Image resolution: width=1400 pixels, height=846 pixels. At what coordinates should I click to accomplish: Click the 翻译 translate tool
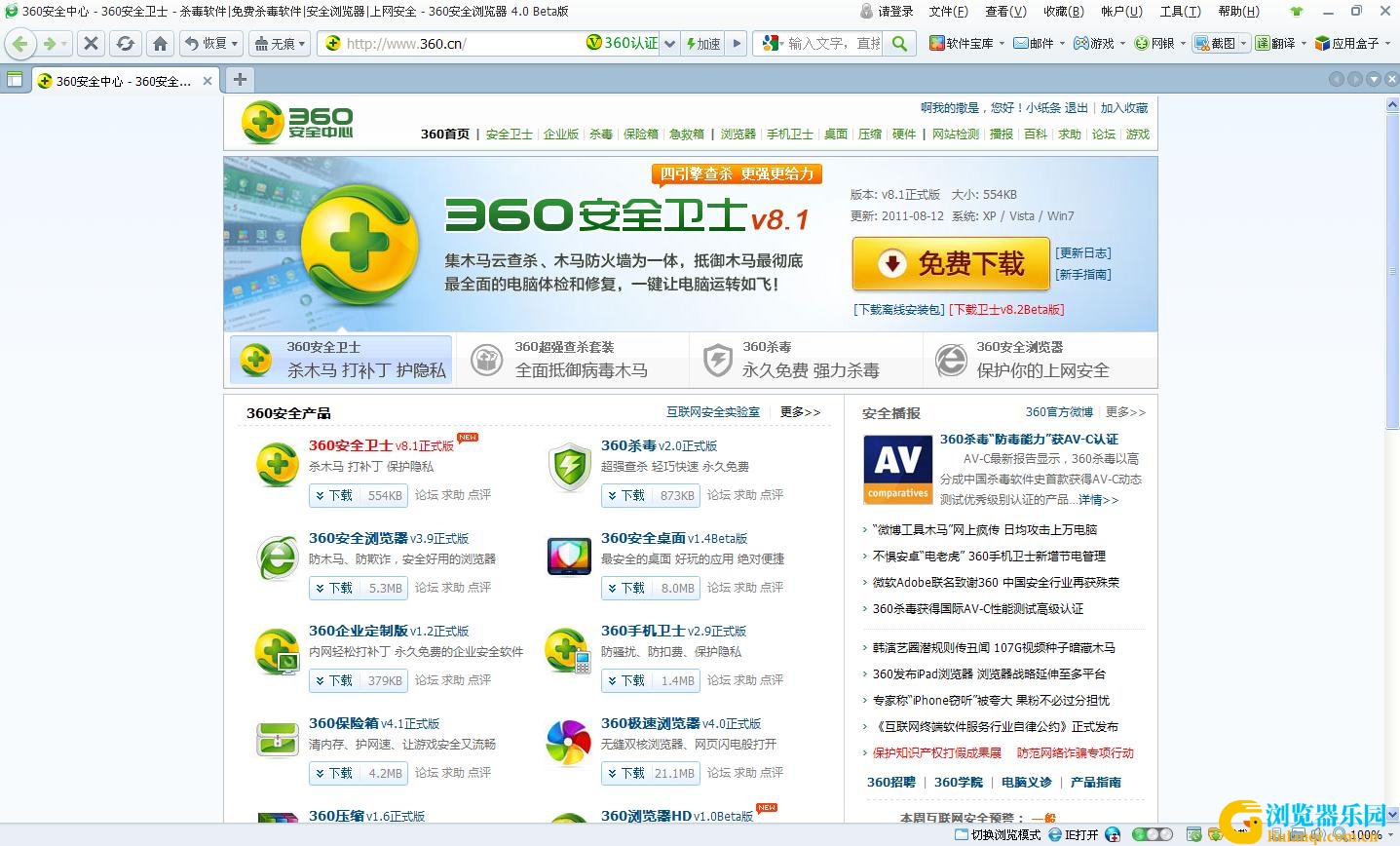point(1276,44)
